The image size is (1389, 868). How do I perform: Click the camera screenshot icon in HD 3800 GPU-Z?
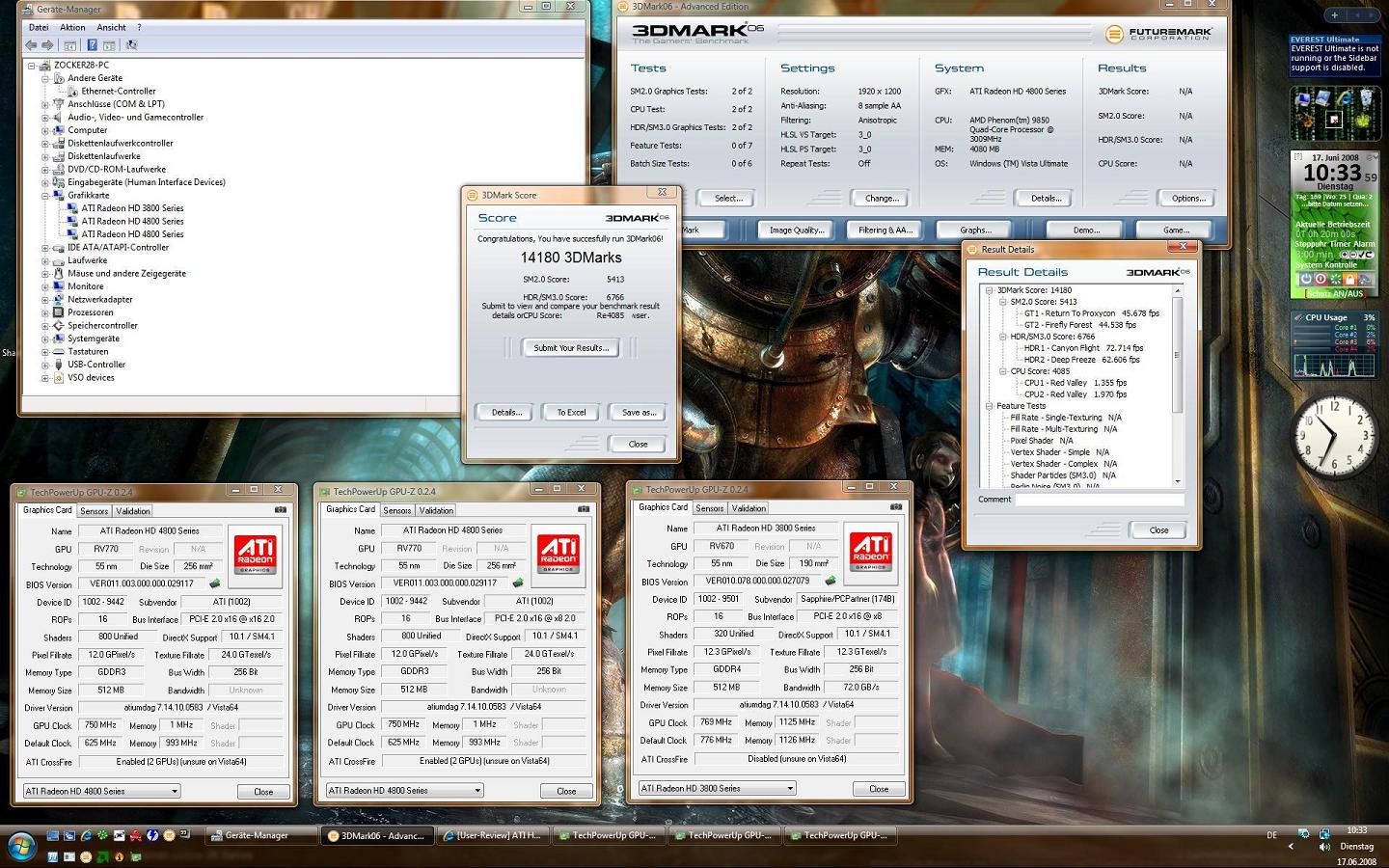[895, 507]
